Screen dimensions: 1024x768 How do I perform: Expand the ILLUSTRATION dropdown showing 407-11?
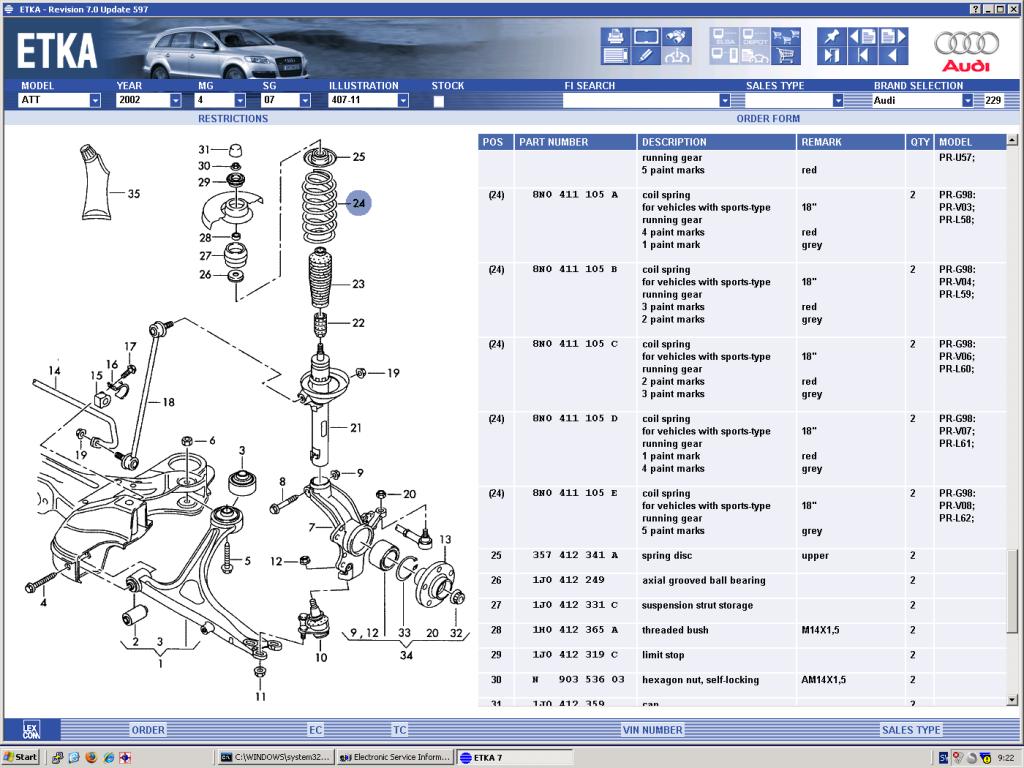click(x=403, y=100)
